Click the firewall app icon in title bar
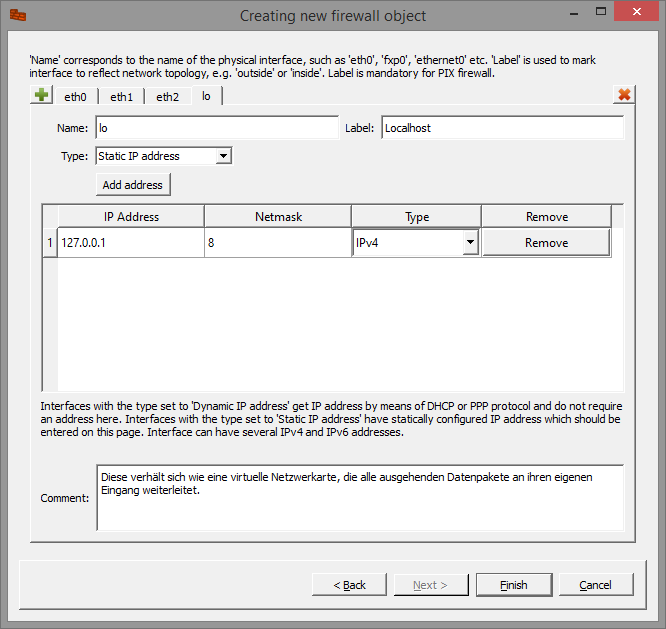This screenshot has width=666, height=629. 17,15
